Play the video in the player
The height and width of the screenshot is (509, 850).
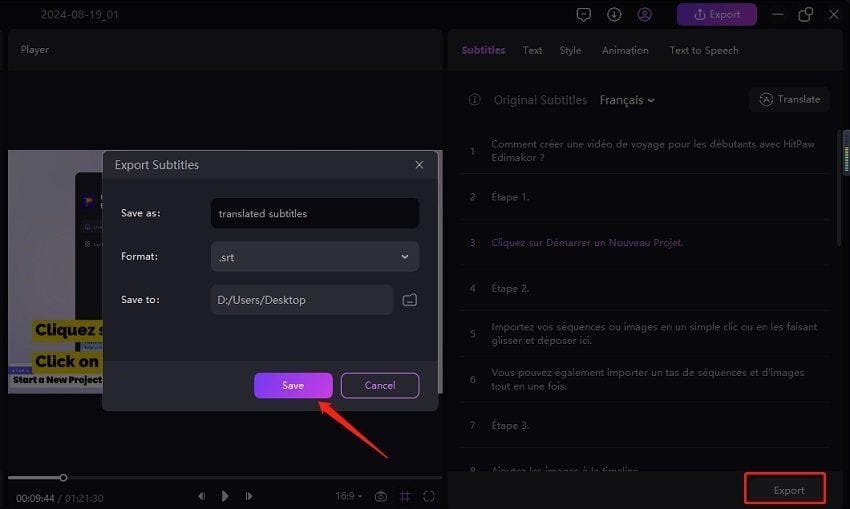point(224,496)
